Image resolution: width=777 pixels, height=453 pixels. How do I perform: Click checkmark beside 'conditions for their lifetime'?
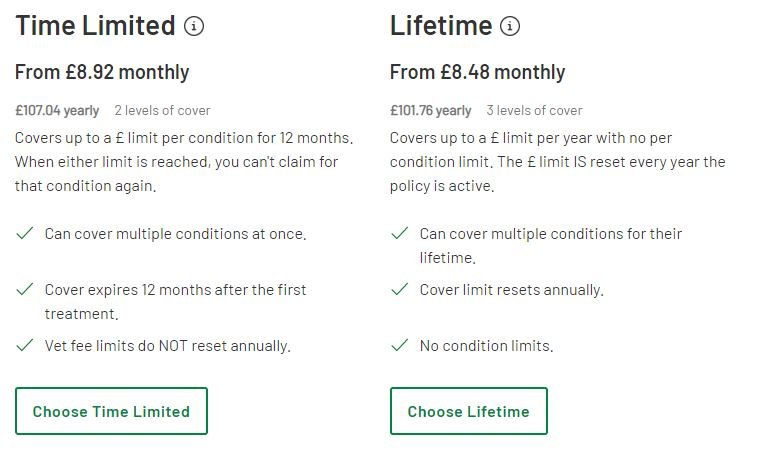tap(400, 233)
